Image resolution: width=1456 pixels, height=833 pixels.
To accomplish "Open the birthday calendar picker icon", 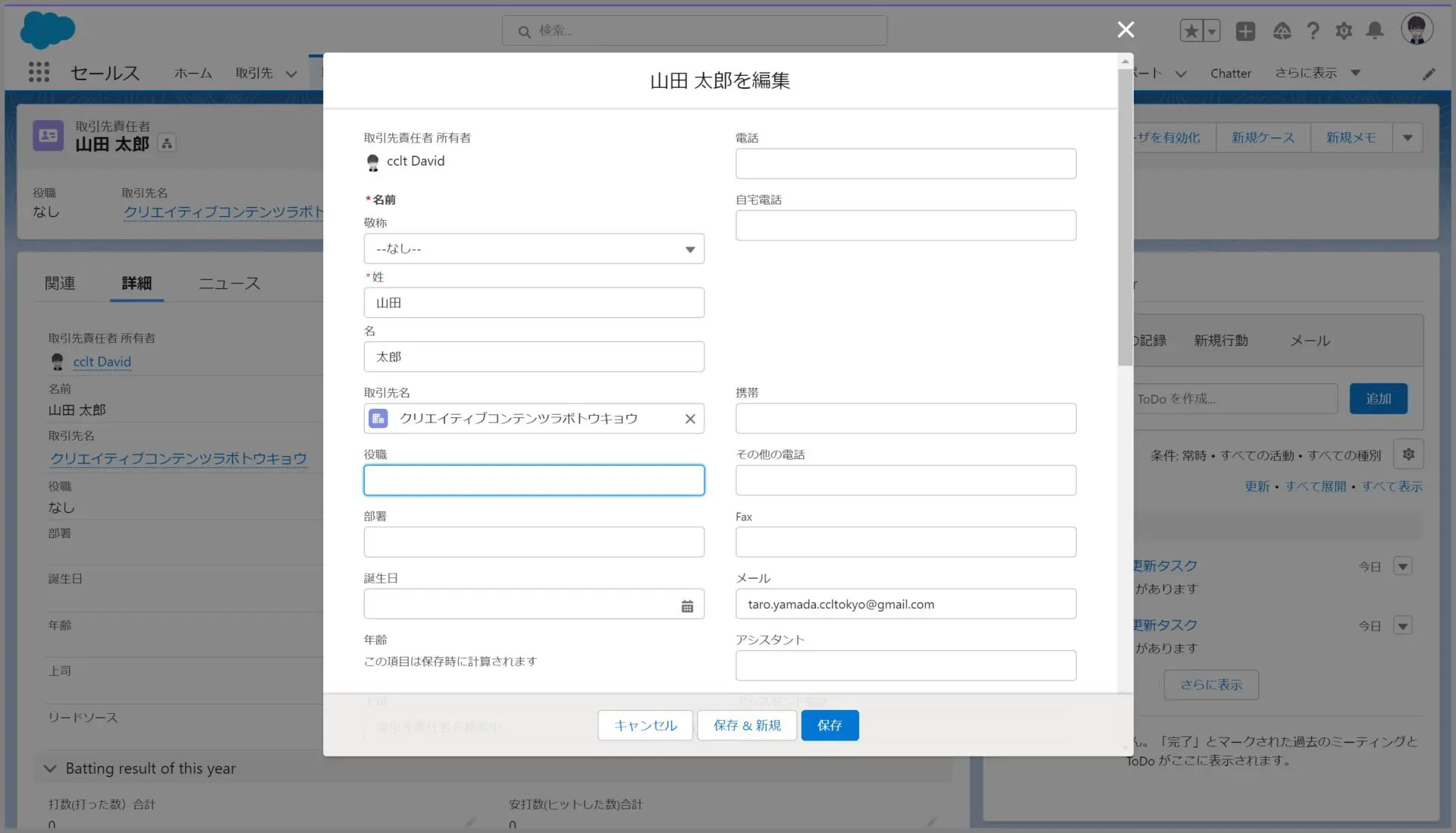I will 687,605.
